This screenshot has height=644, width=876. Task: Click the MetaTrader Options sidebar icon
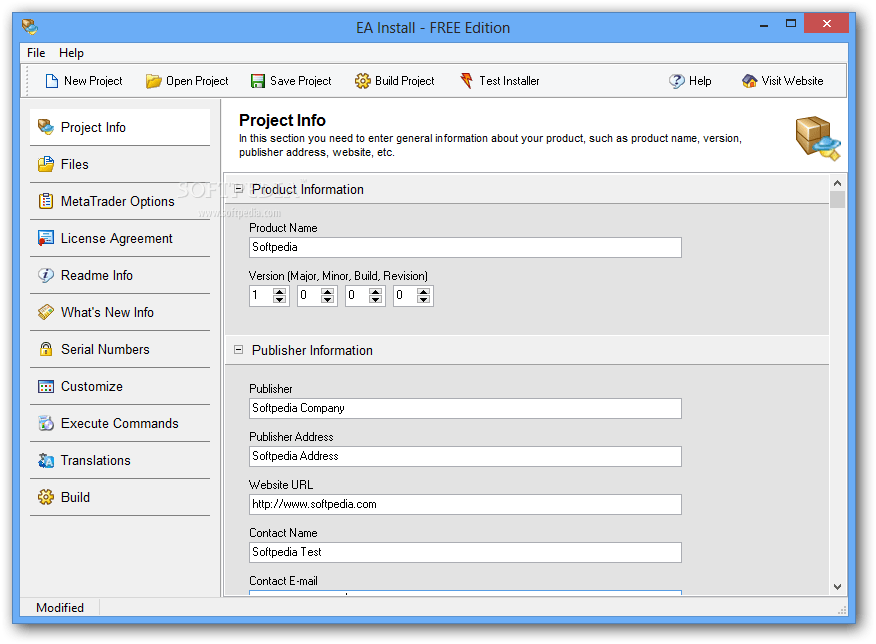coord(46,201)
